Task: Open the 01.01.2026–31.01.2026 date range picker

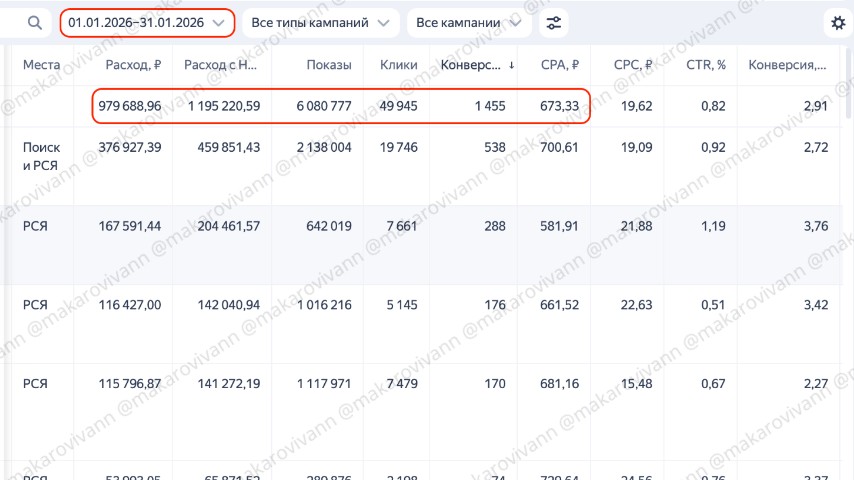Action: pyautogui.click(x=147, y=23)
